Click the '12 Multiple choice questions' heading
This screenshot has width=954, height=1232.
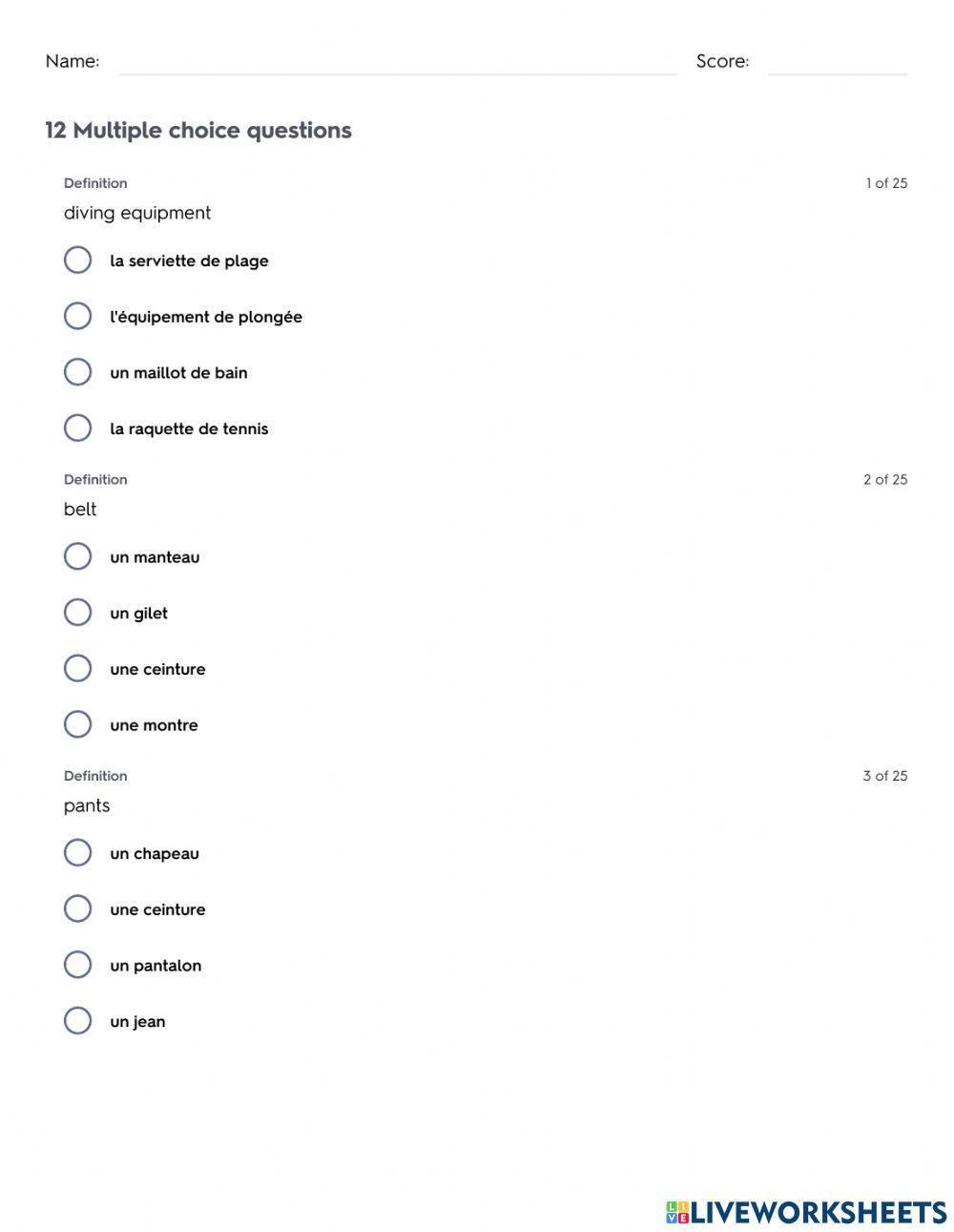pos(198,131)
